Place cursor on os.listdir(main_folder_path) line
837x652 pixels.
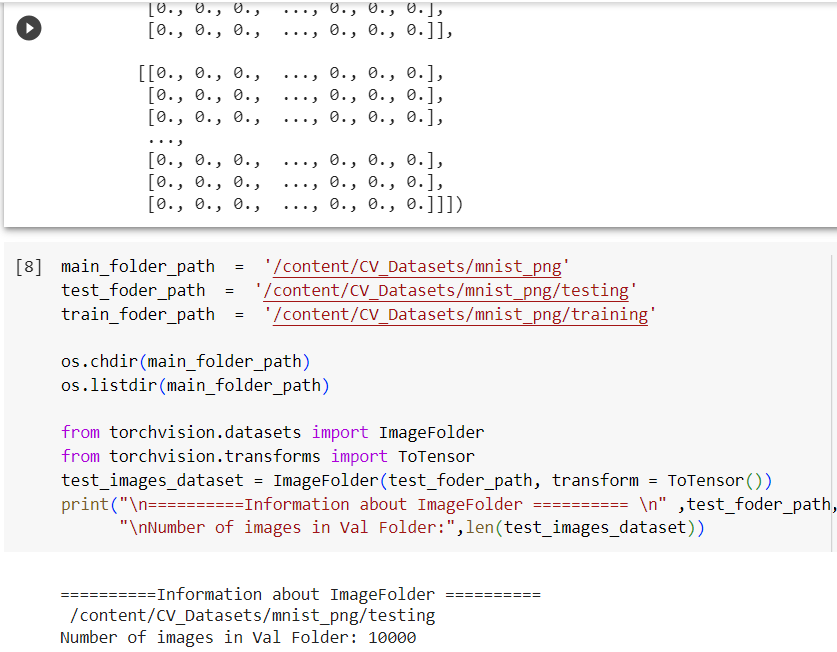tap(195, 386)
